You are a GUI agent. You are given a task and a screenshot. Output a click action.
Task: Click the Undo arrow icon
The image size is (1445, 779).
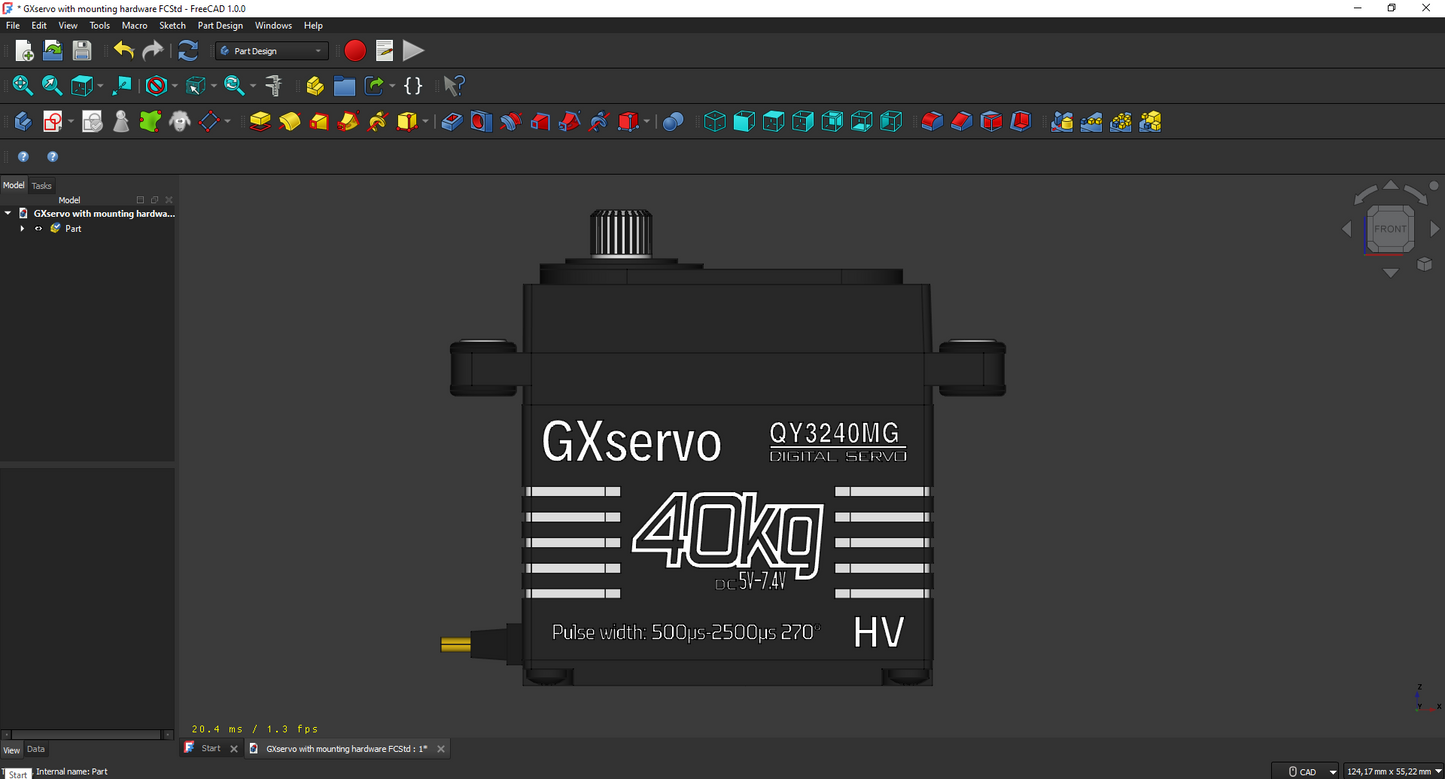(x=124, y=51)
